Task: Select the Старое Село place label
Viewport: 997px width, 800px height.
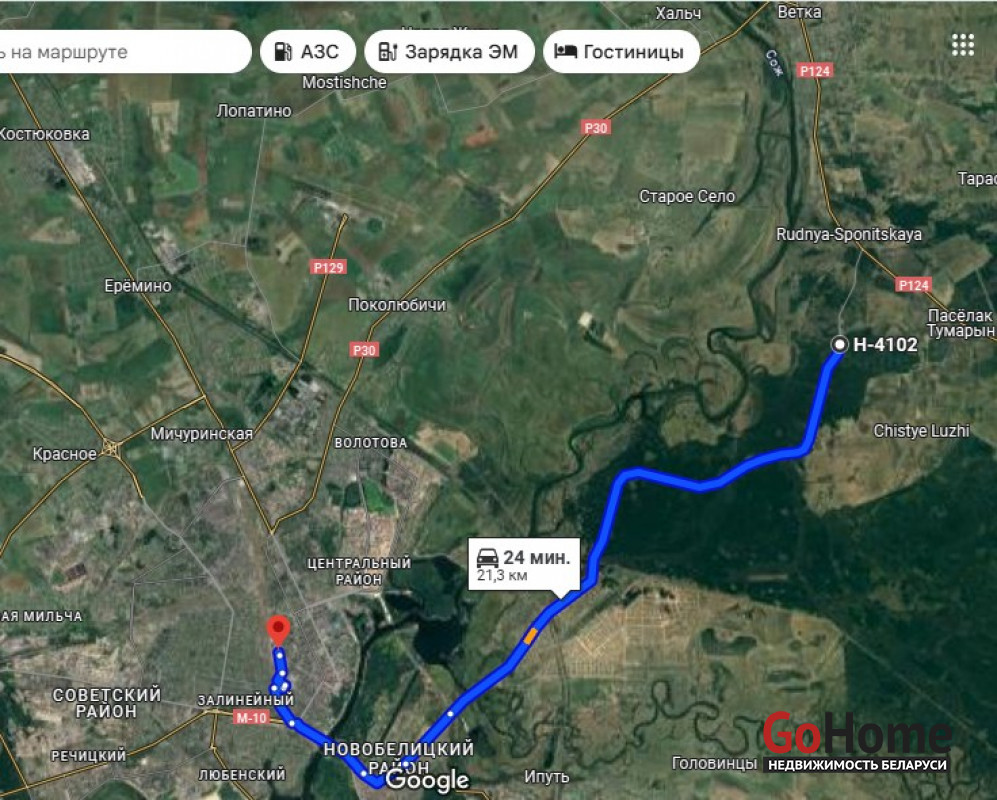Action: pyautogui.click(x=687, y=197)
